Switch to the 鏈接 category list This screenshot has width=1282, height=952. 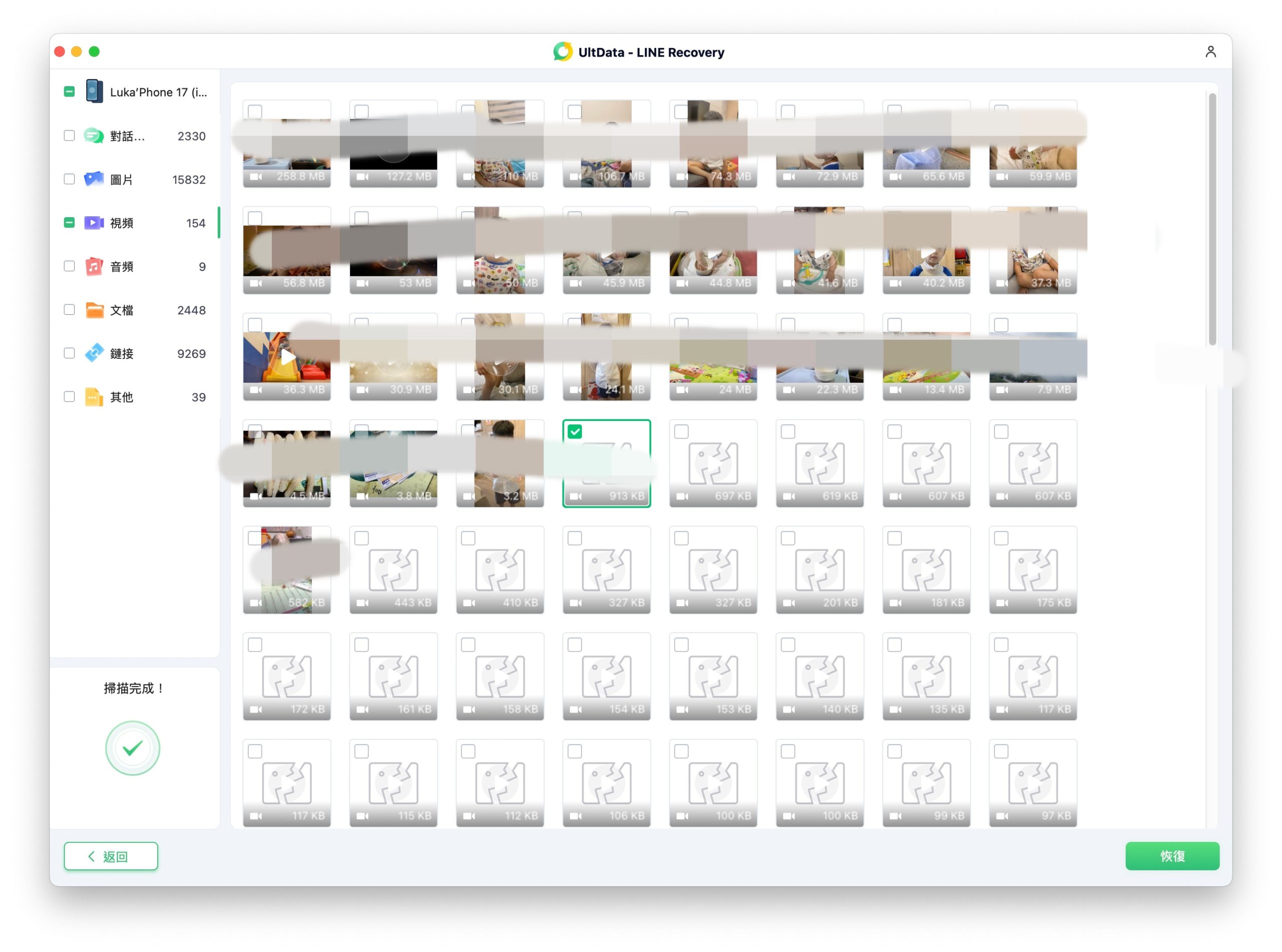[135, 353]
